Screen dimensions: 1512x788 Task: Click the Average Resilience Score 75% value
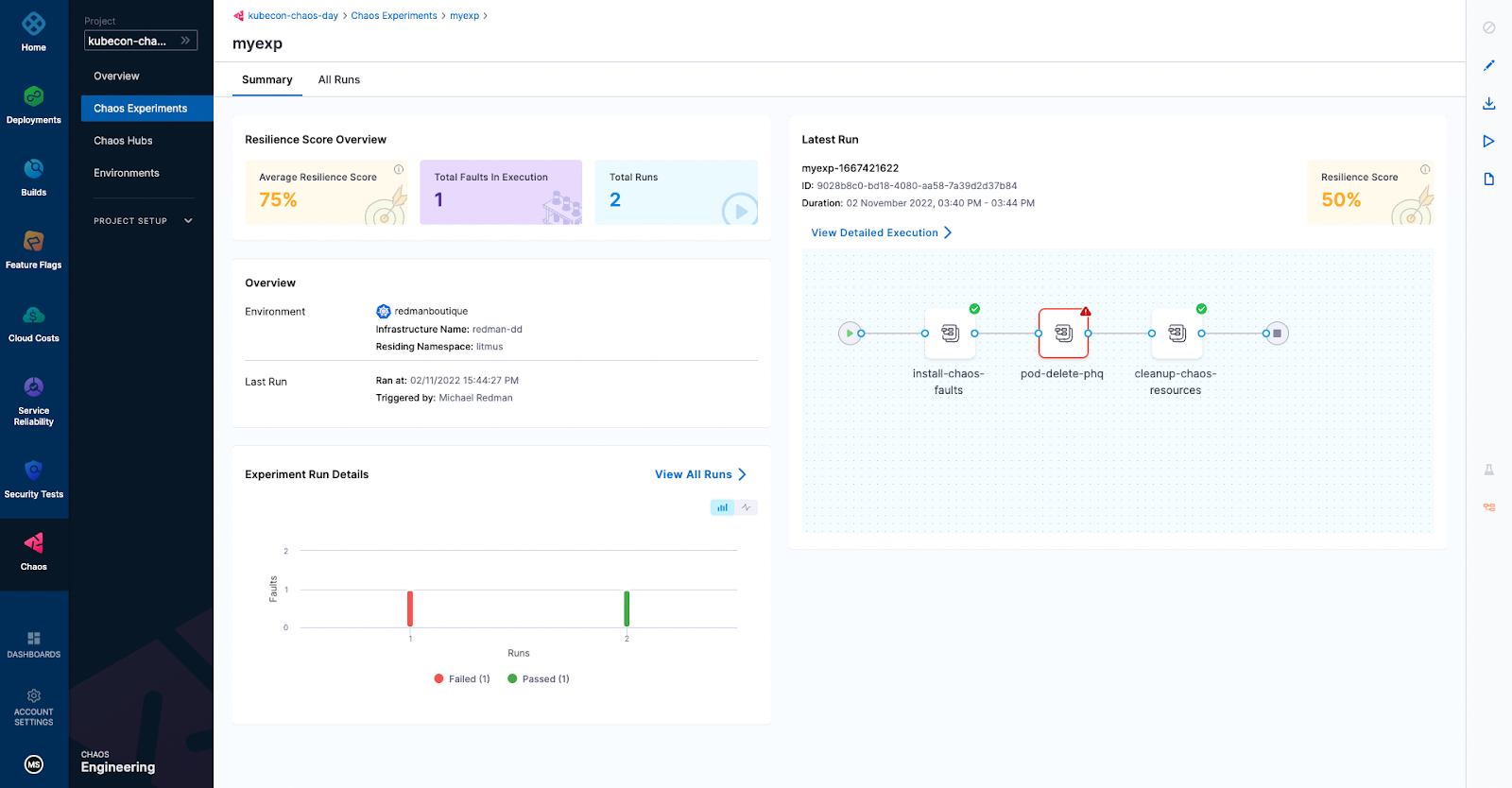point(278,199)
